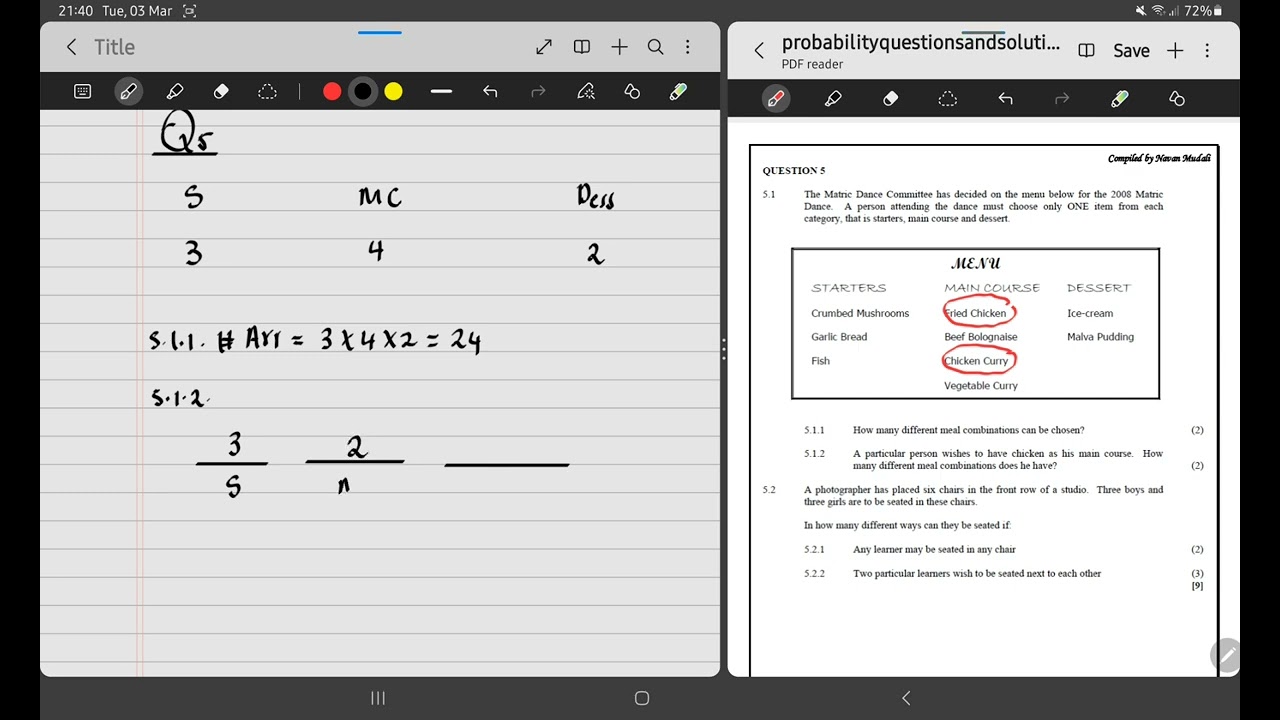Go back from the Title note
Screen dimensions: 1280x720
[71, 47]
